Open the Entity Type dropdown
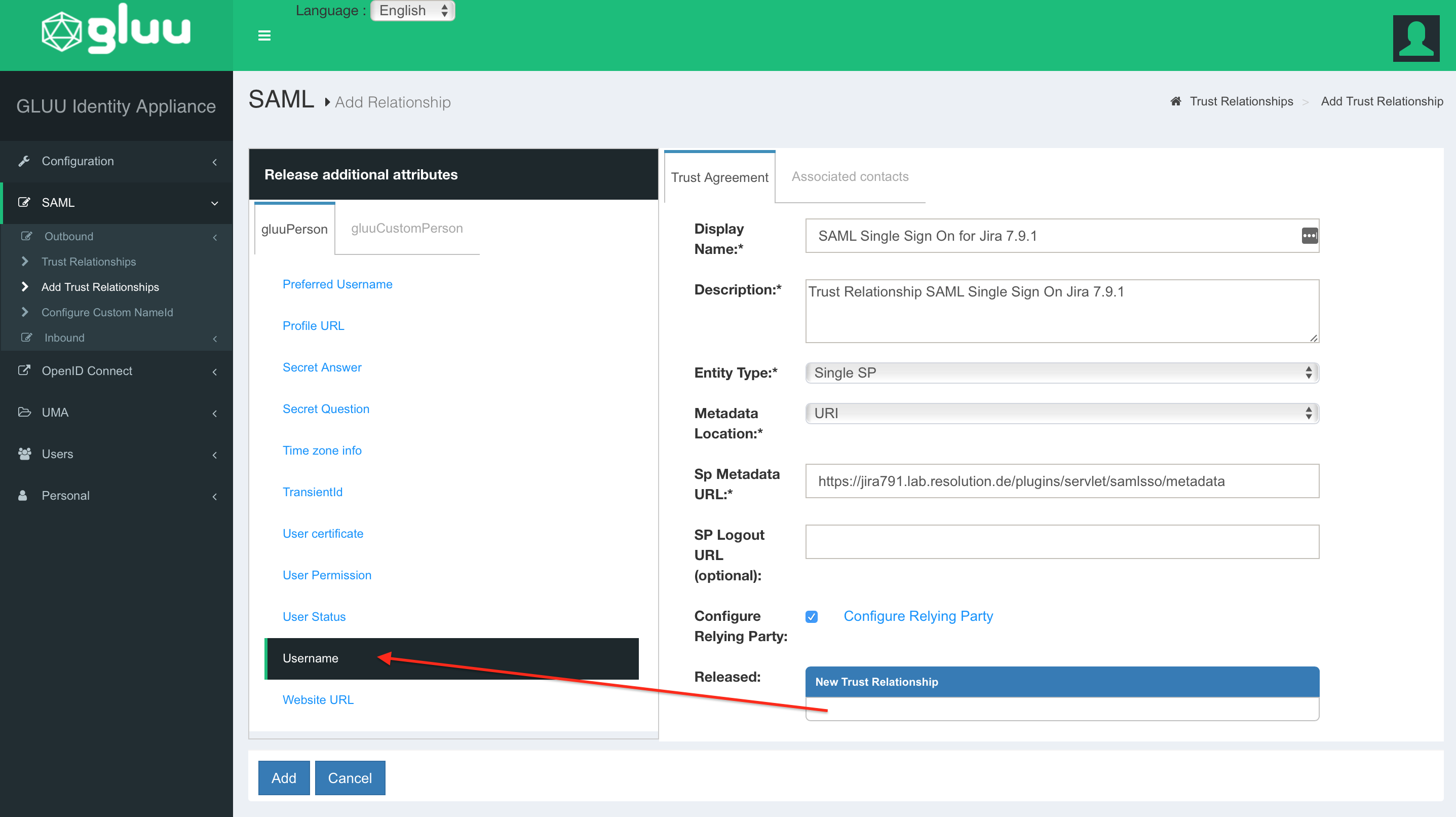 point(1062,373)
